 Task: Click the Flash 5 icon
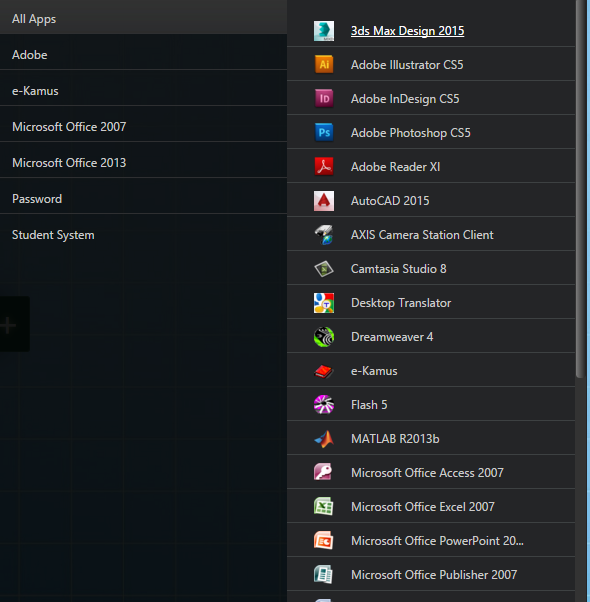tap(324, 405)
